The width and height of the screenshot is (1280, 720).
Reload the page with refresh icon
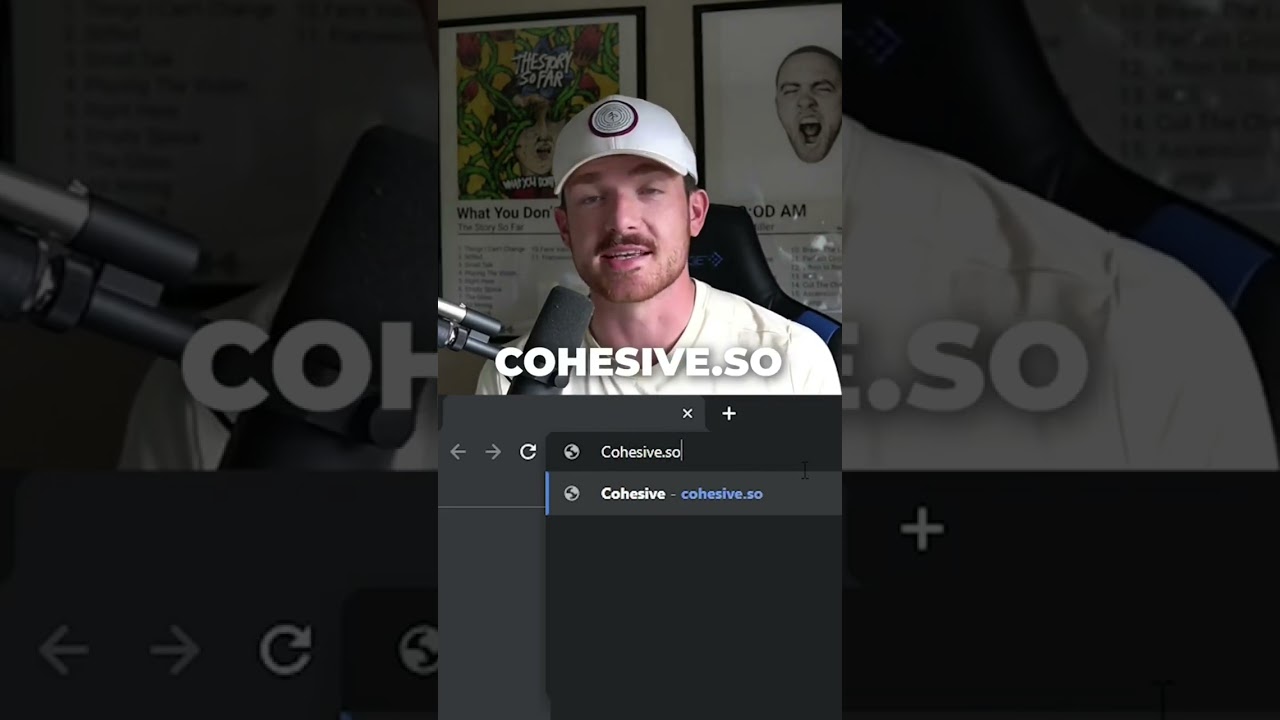click(x=528, y=452)
